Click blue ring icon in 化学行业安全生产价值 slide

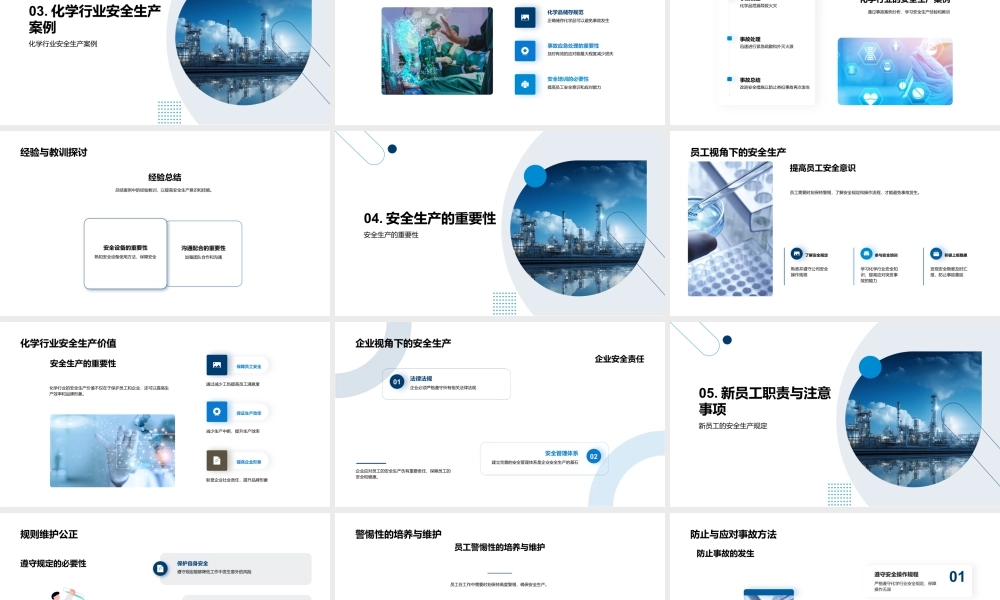[x=217, y=412]
